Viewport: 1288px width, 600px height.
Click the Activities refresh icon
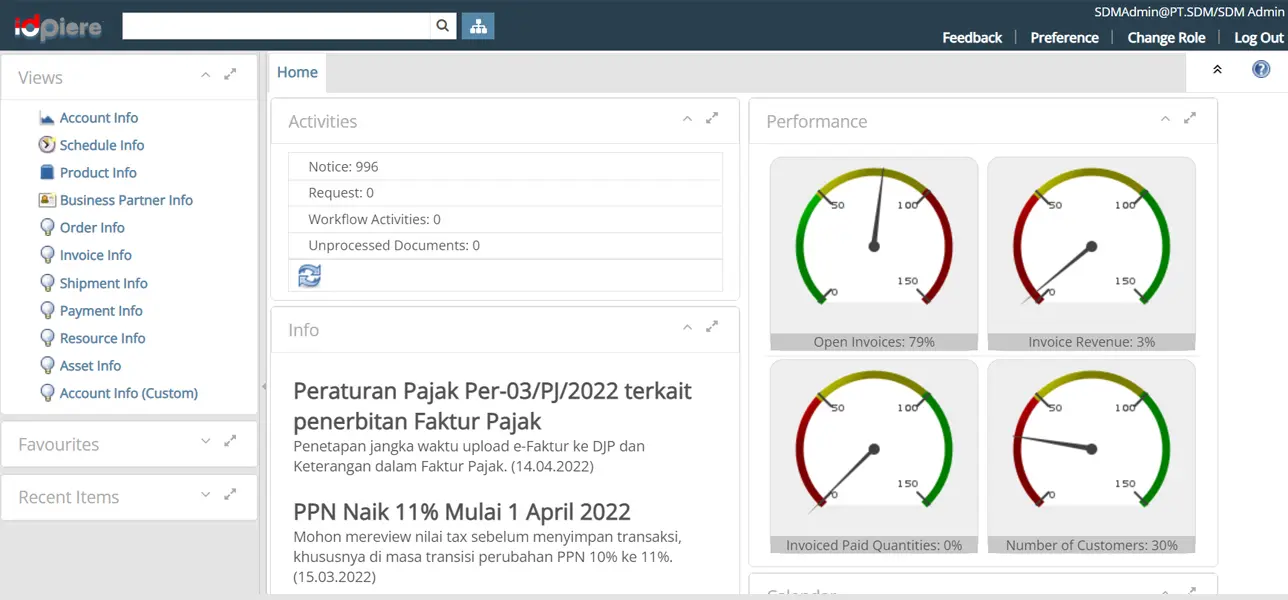coord(310,276)
